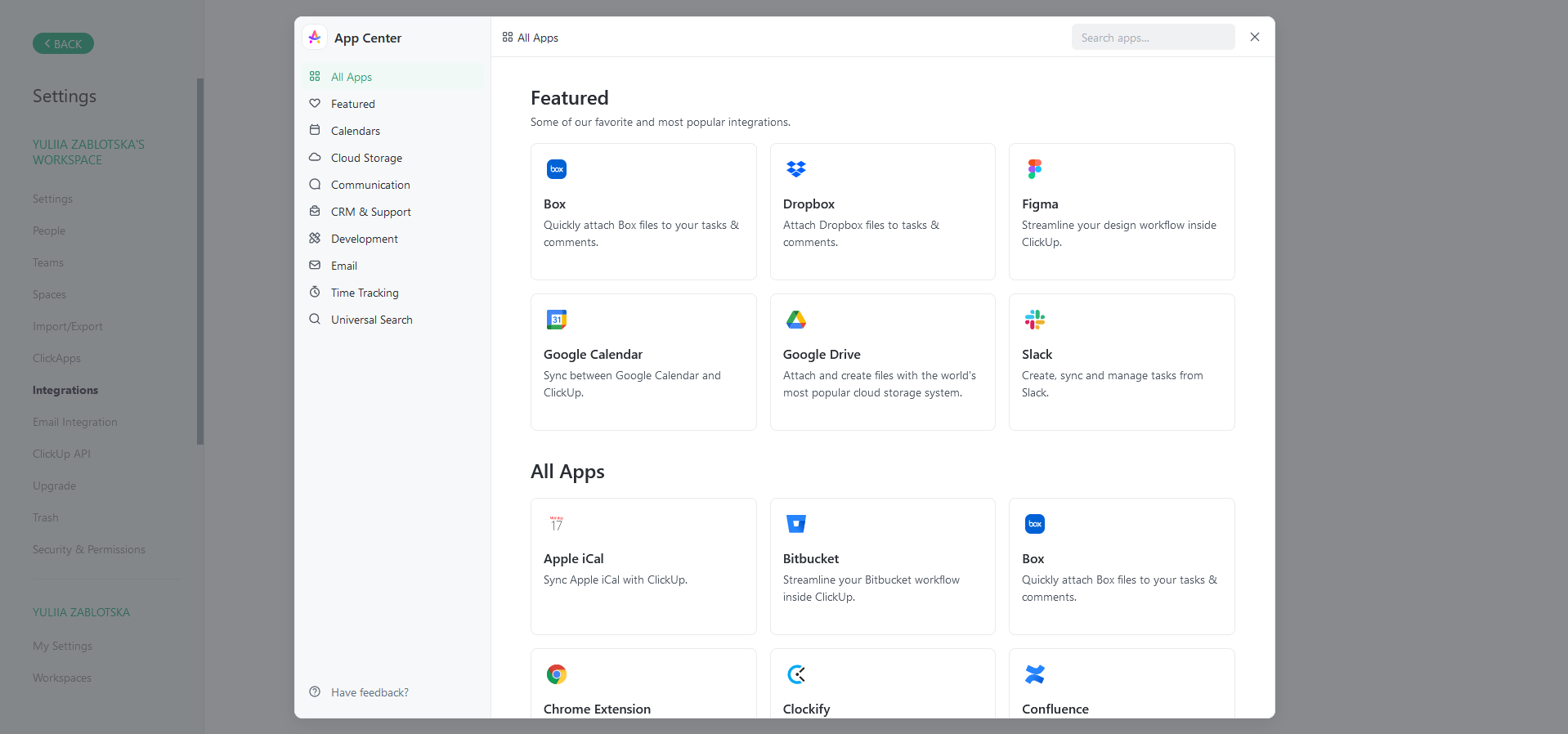
Task: Click the Box logo in Featured section
Action: 557,169
